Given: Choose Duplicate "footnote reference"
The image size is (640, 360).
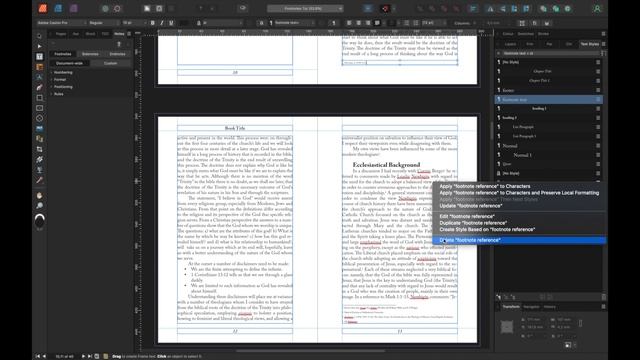Looking at the screenshot, I should pyautogui.click(x=473, y=223).
